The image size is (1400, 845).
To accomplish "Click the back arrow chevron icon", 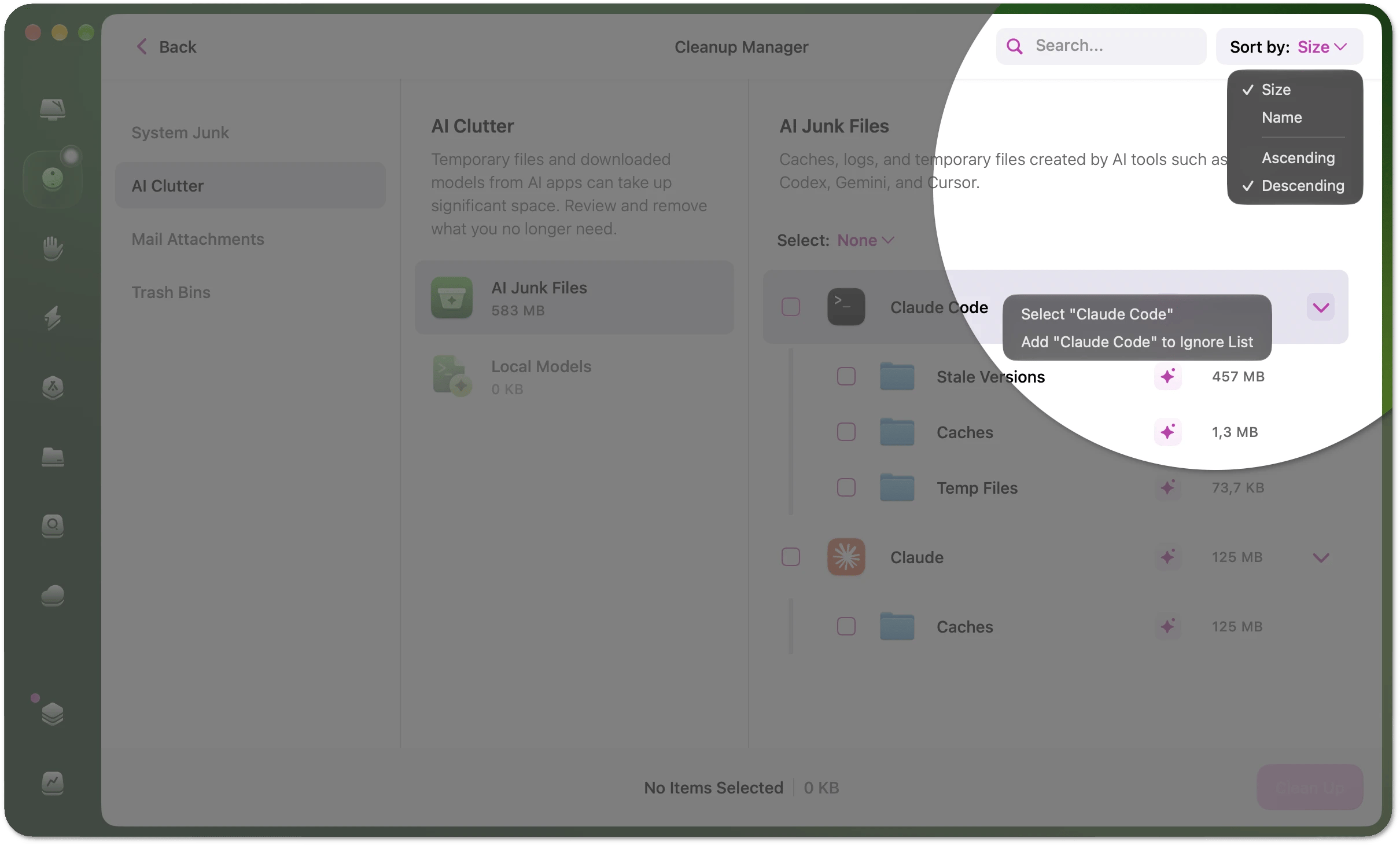I will coord(142,46).
